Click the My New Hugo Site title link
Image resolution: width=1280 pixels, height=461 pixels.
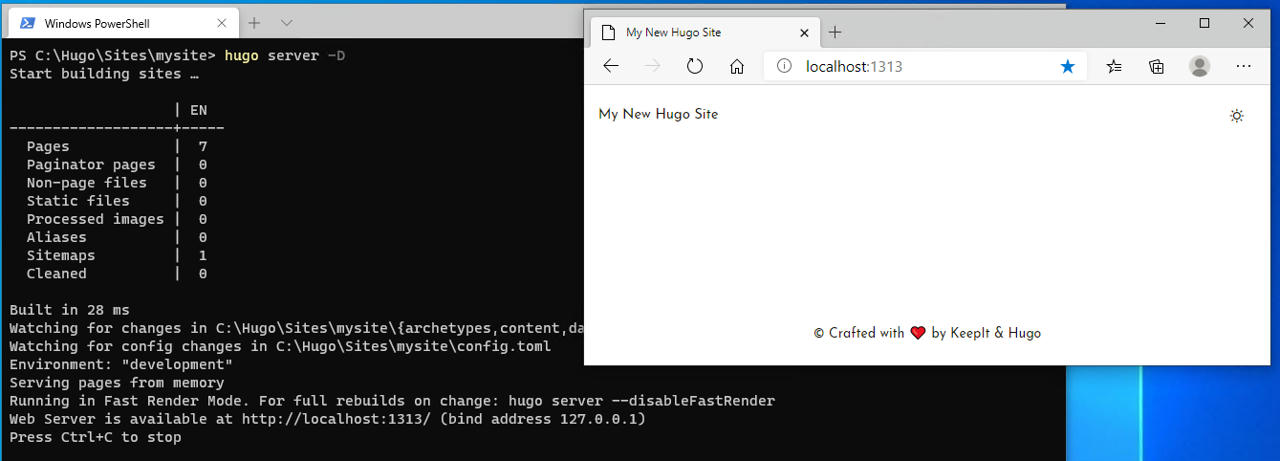[658, 114]
